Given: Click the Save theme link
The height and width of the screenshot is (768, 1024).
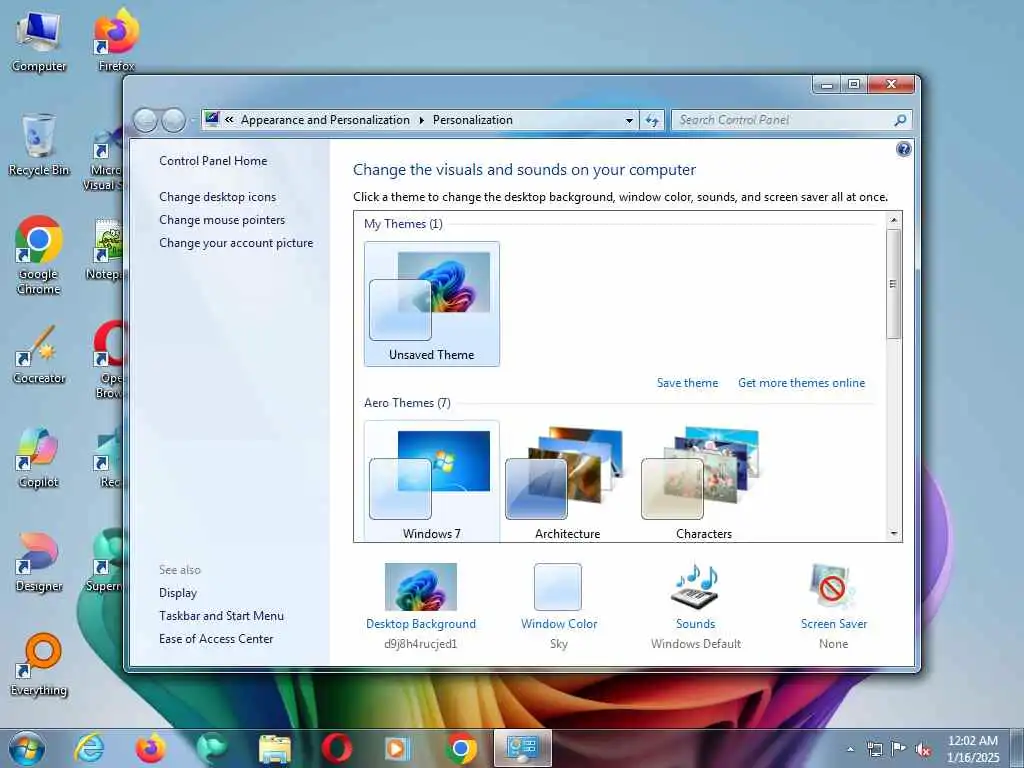Looking at the screenshot, I should [687, 383].
